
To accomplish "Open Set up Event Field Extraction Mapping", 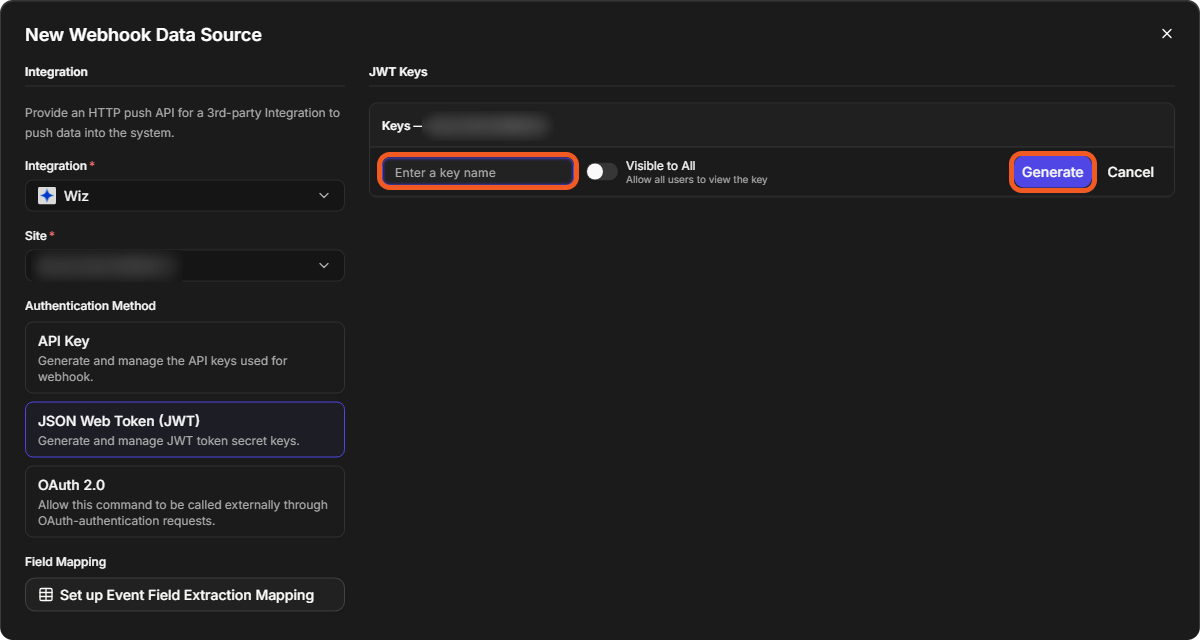I will coord(185,595).
